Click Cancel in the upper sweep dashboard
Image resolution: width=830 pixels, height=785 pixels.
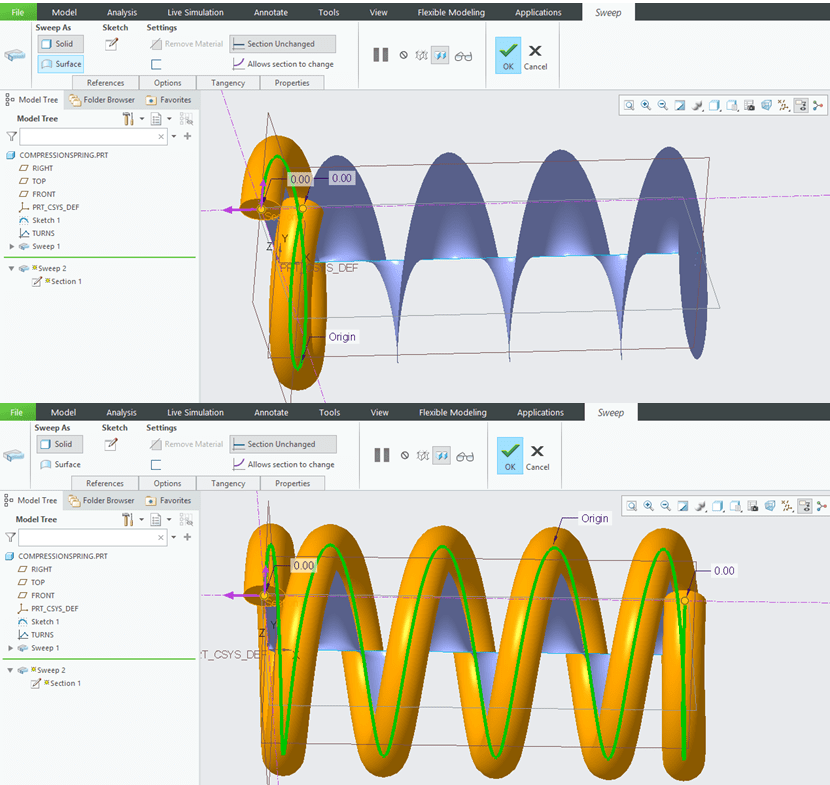pyautogui.click(x=536, y=55)
